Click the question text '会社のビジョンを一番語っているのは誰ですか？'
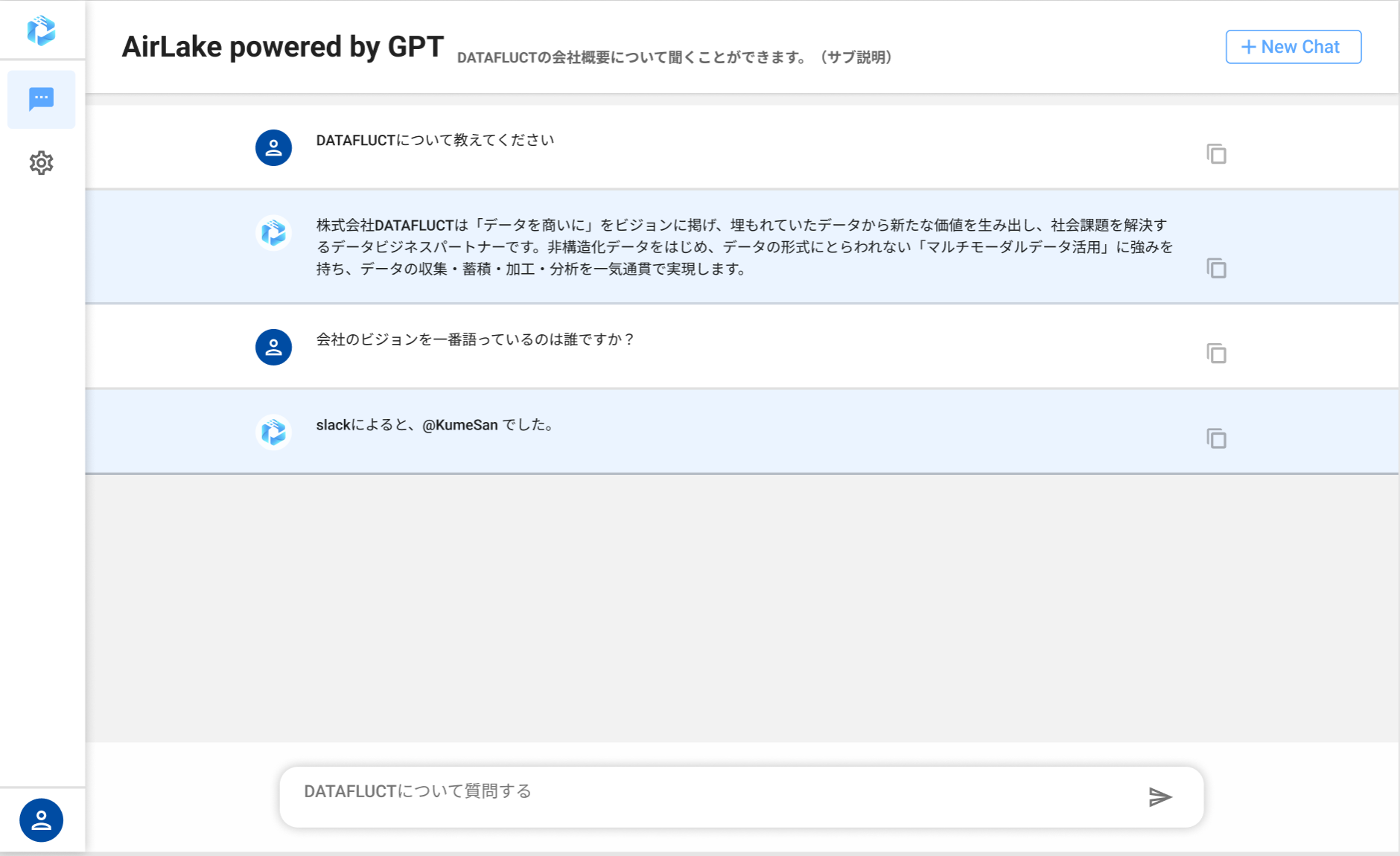 pos(476,339)
